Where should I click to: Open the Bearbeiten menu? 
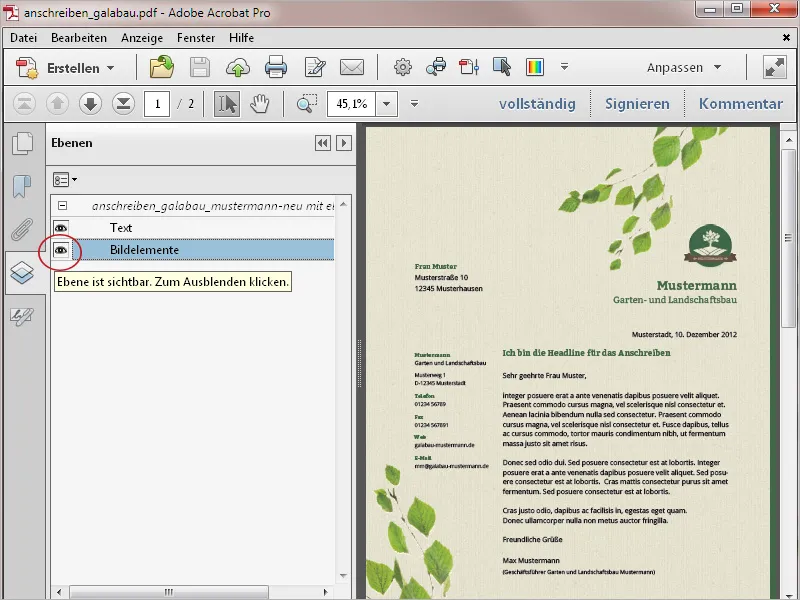79,38
